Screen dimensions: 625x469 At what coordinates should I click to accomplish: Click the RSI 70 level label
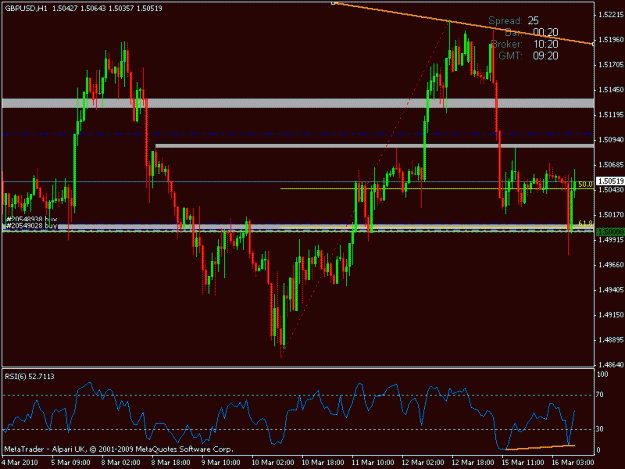click(x=600, y=395)
